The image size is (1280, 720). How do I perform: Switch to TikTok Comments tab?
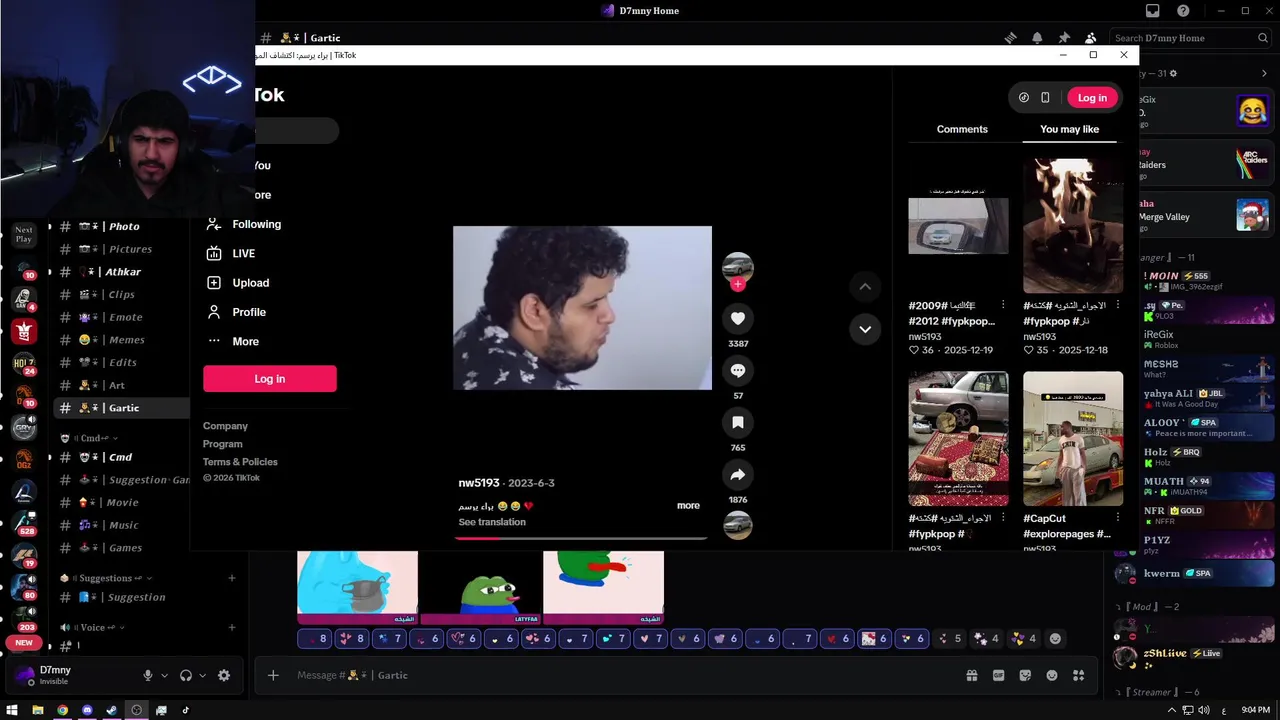[962, 129]
